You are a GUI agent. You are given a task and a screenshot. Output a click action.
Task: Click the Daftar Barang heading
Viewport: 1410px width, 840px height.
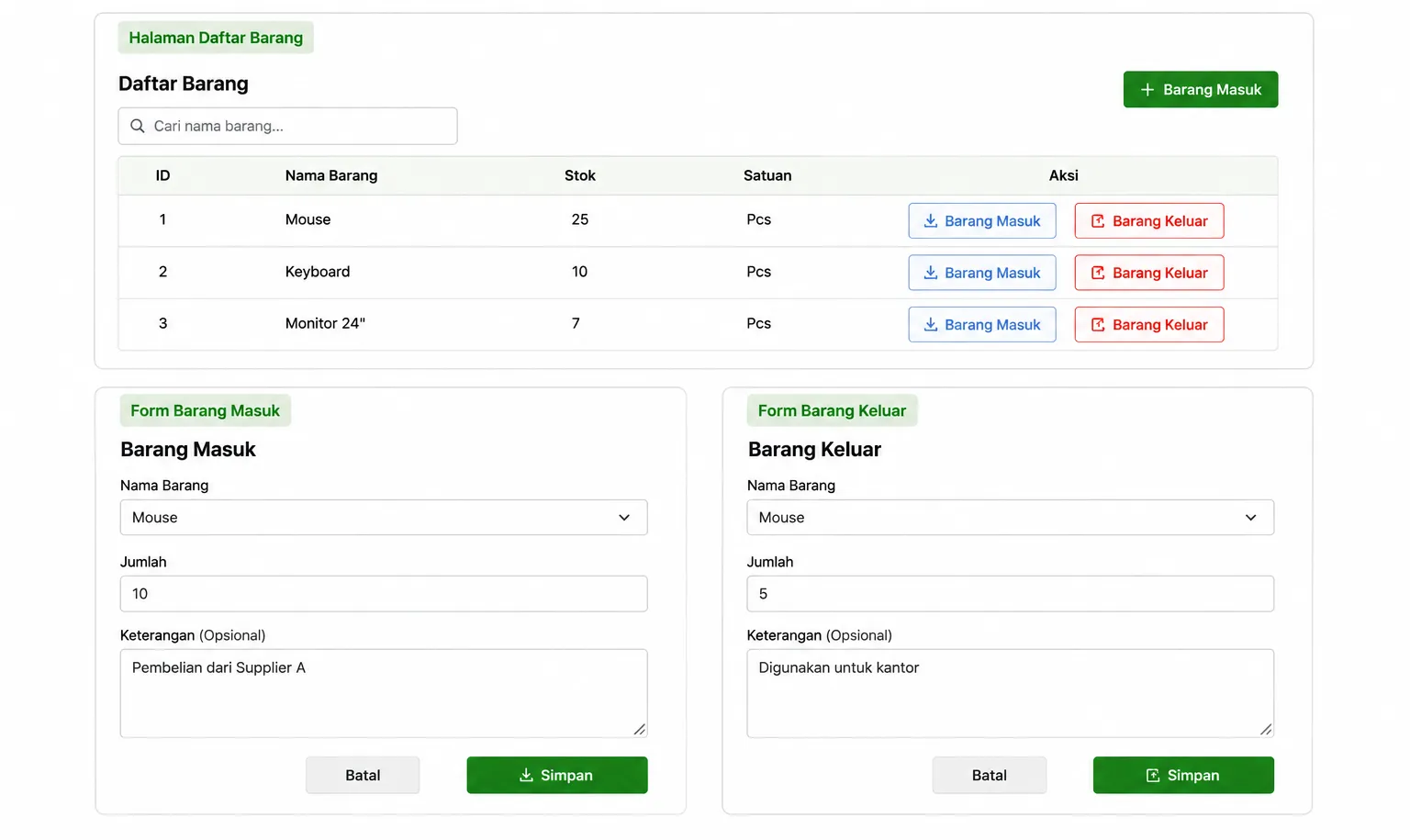[184, 84]
